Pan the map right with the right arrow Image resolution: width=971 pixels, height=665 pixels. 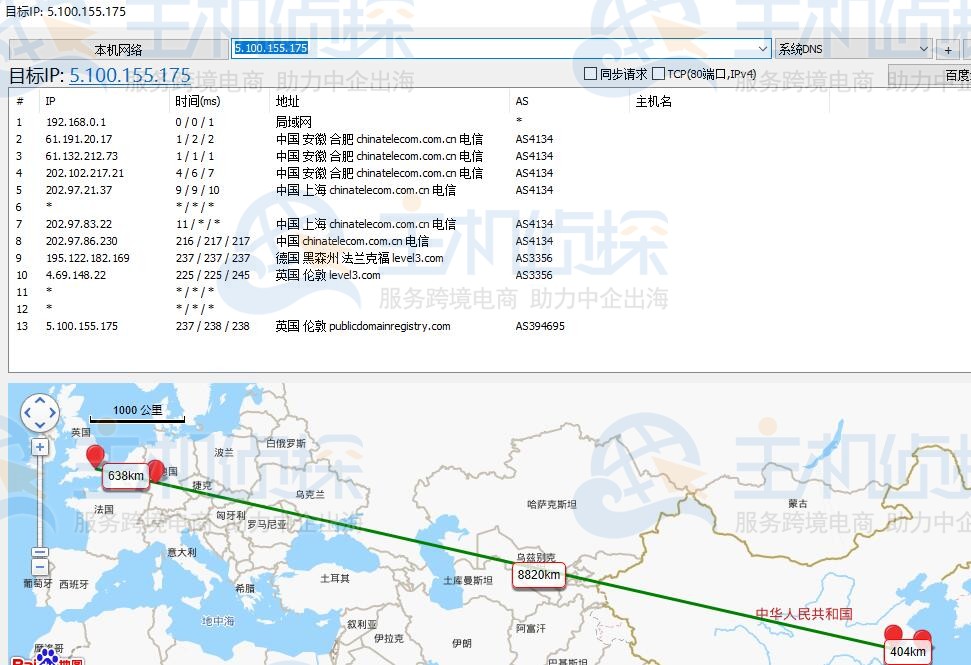click(53, 414)
